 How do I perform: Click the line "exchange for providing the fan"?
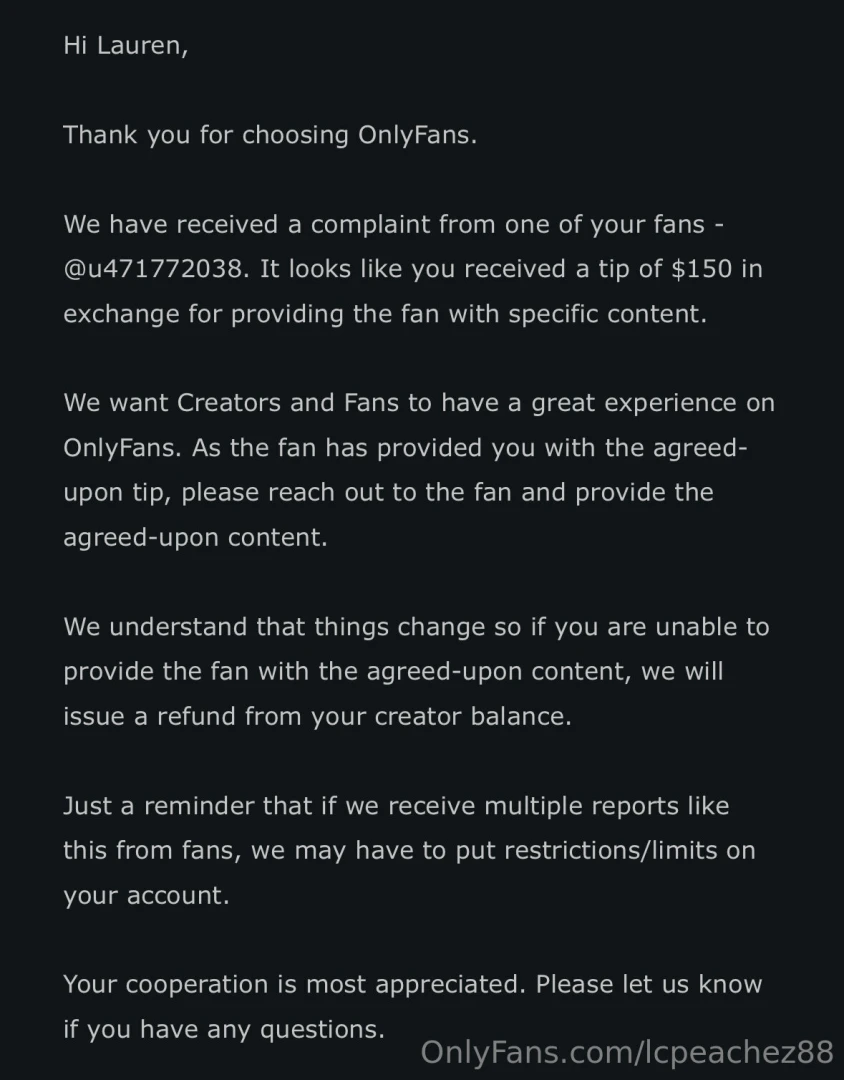pos(385,314)
